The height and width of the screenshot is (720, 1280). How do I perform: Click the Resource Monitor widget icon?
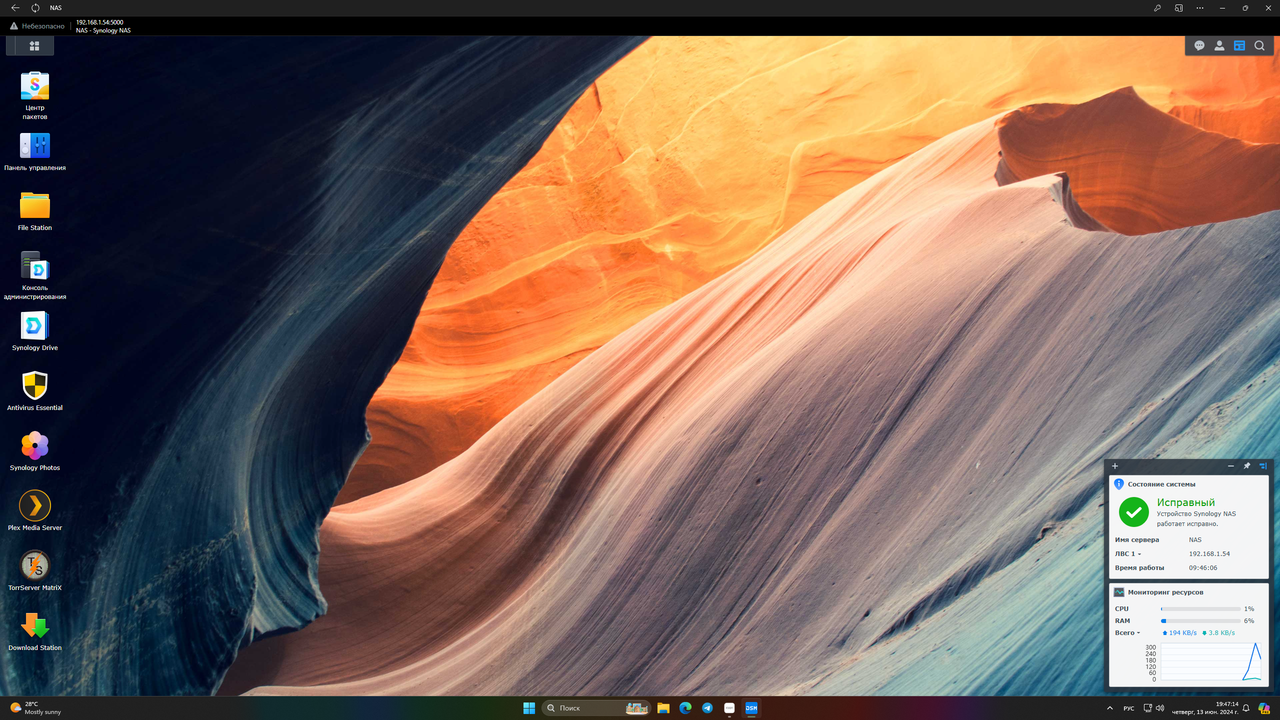(1119, 592)
